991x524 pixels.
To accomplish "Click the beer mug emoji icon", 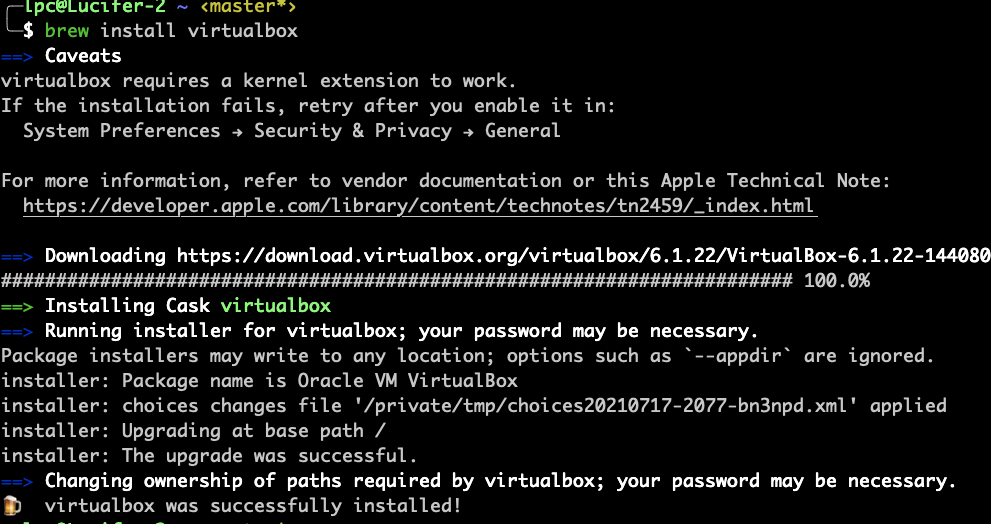I will tap(13, 506).
